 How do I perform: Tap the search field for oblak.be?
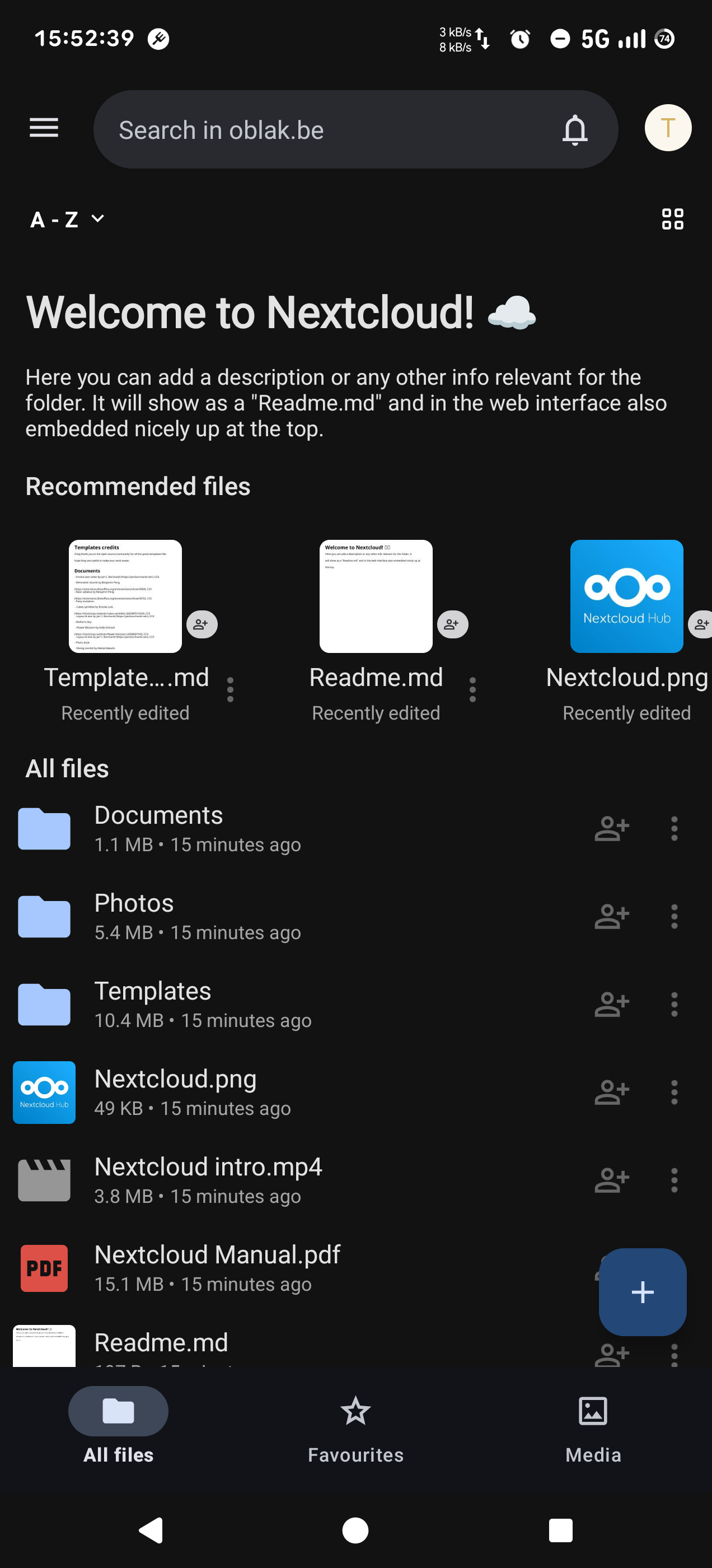(355, 130)
